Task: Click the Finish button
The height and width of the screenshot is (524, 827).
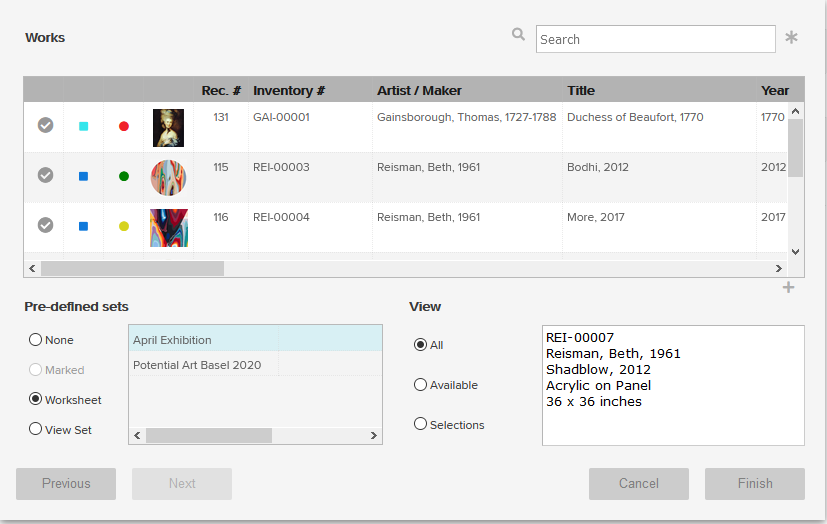Action: [755, 483]
